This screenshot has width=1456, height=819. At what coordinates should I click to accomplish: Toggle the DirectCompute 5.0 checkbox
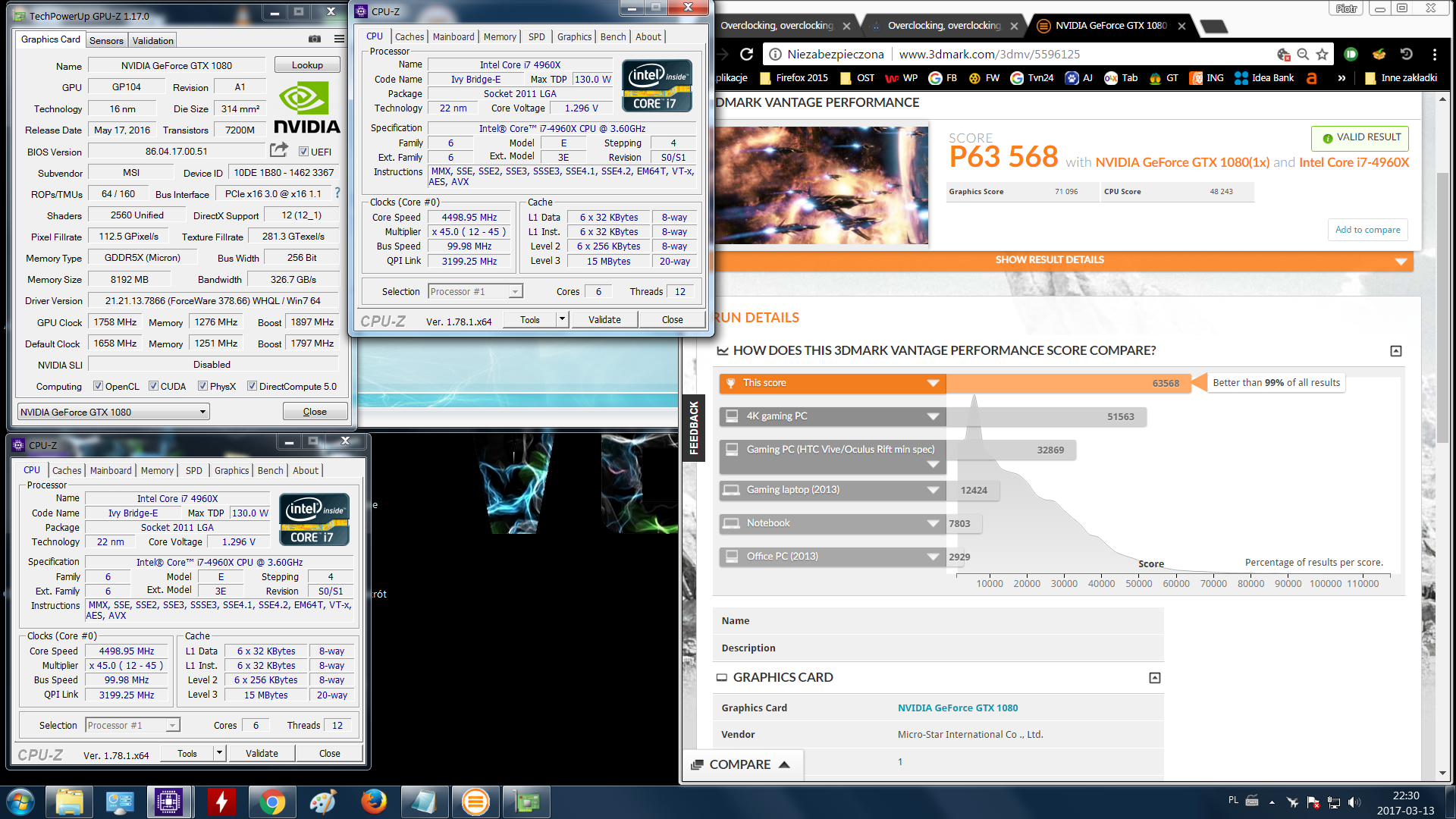pos(252,386)
